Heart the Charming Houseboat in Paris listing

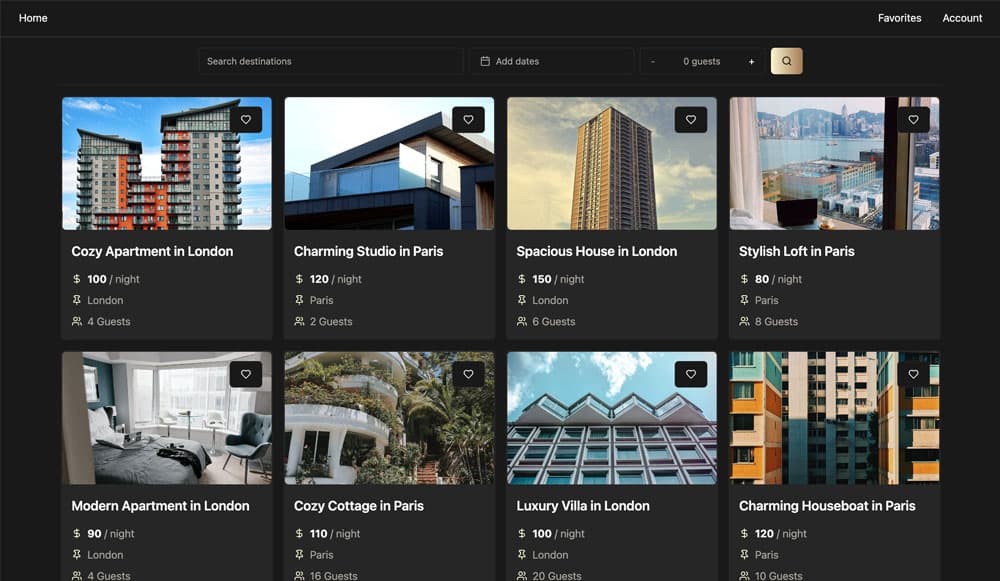coord(913,375)
